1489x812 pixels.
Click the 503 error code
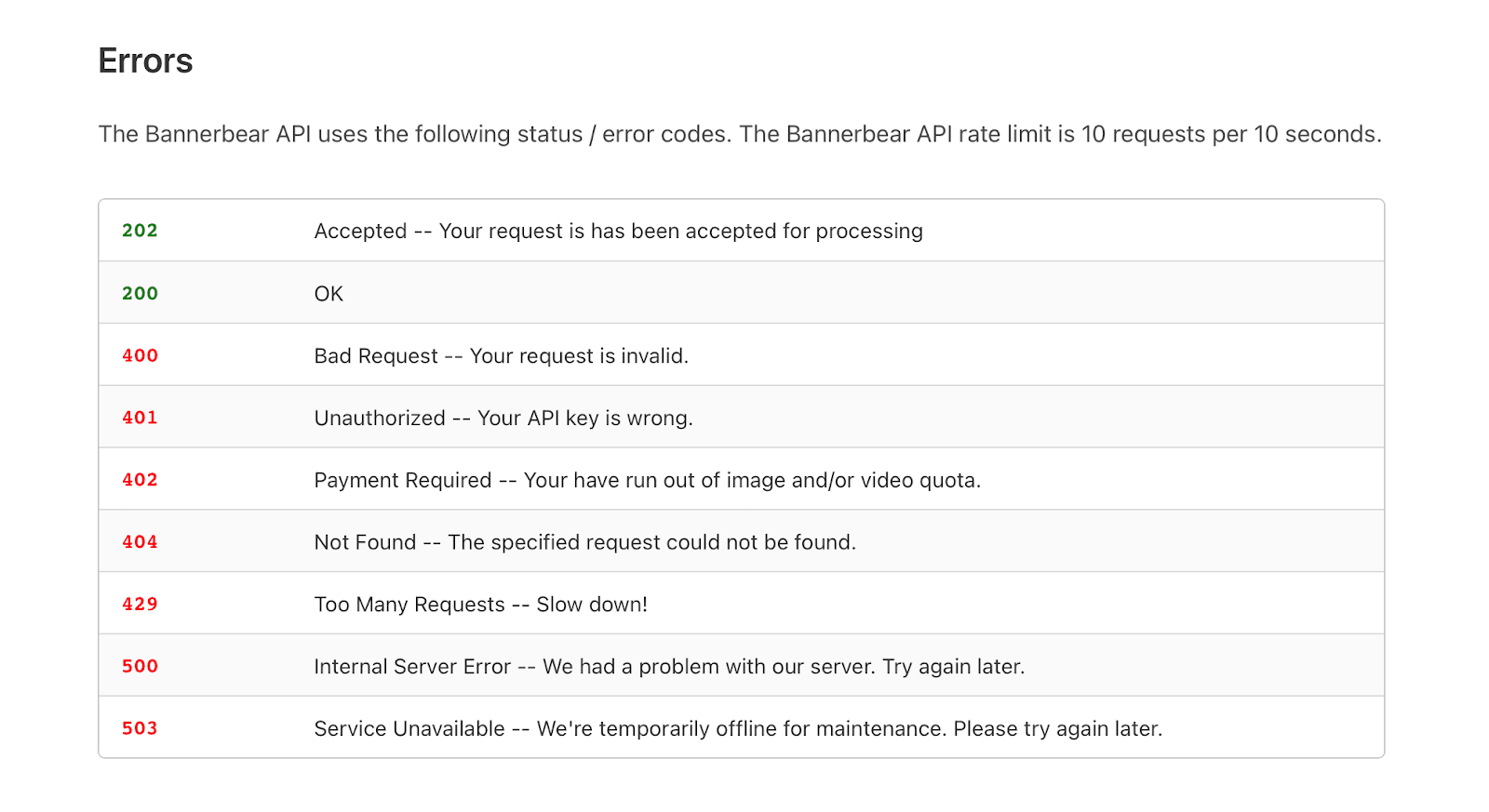point(140,728)
